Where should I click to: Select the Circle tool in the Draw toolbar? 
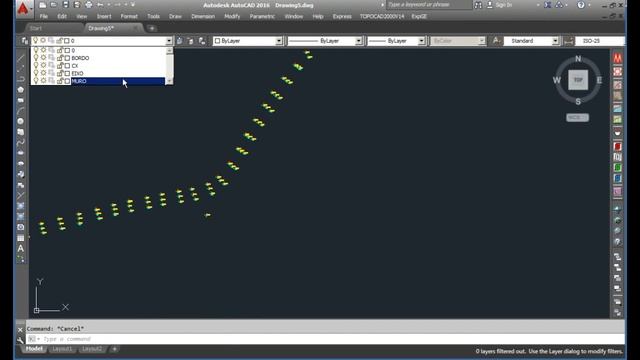pyautogui.click(x=21, y=121)
